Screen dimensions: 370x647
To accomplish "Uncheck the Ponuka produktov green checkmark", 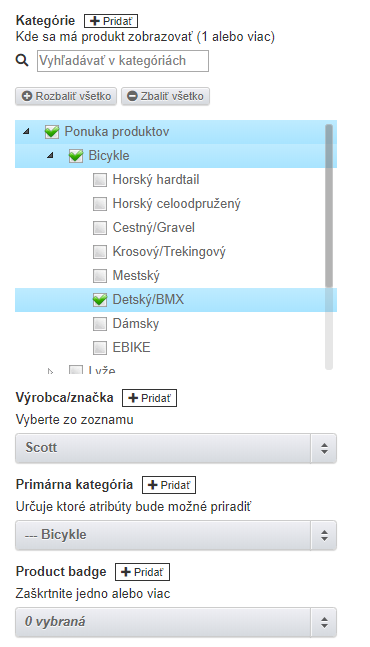I will [x=52, y=132].
